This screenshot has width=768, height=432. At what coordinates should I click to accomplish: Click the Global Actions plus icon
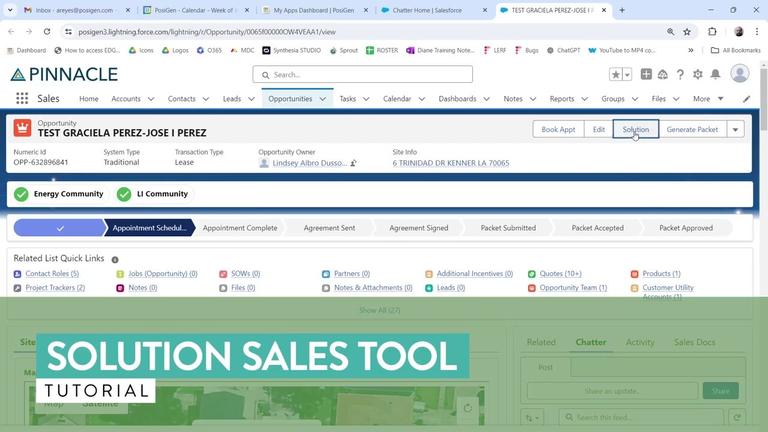tap(646, 74)
